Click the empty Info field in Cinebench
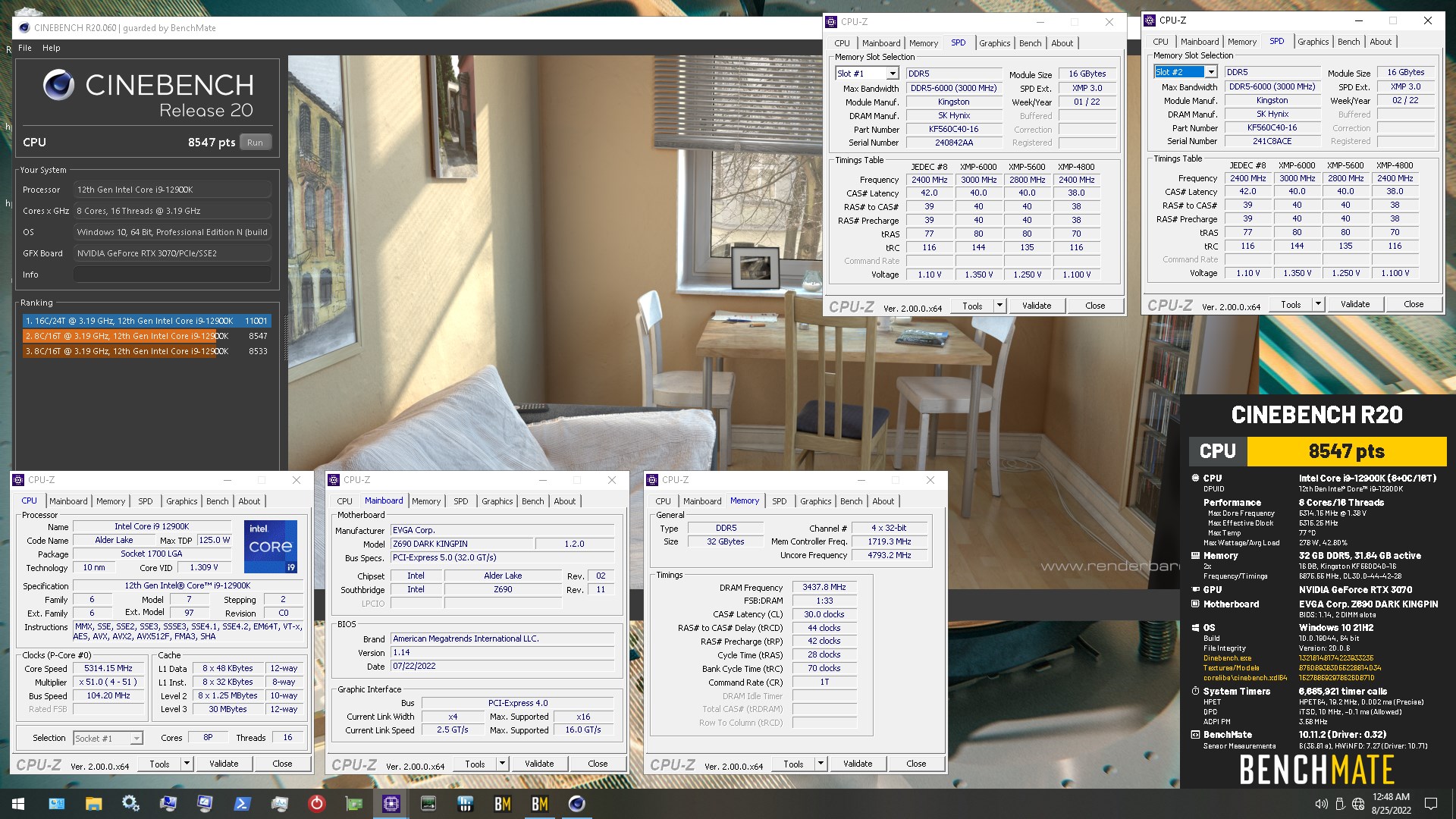 tap(172, 275)
